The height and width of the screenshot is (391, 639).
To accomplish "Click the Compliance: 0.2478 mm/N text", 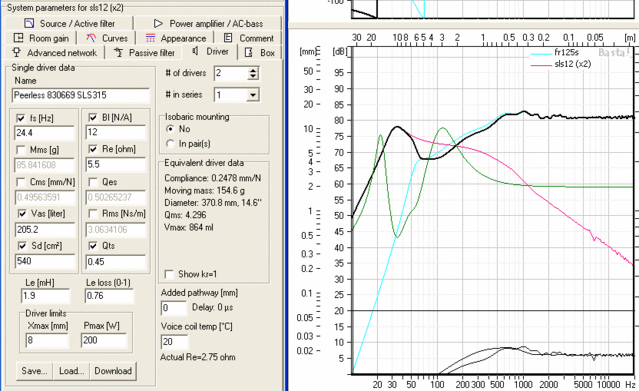I will (x=212, y=178).
